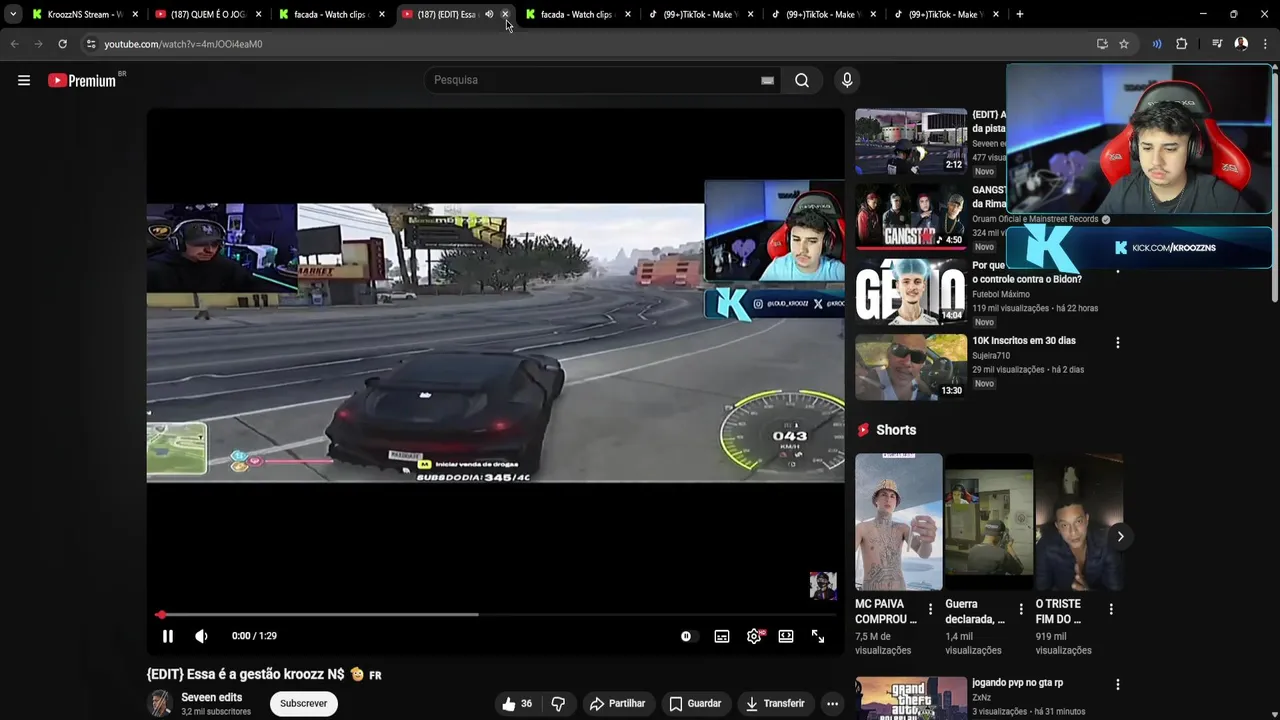Open options for Guerra declarada short

(1020, 609)
